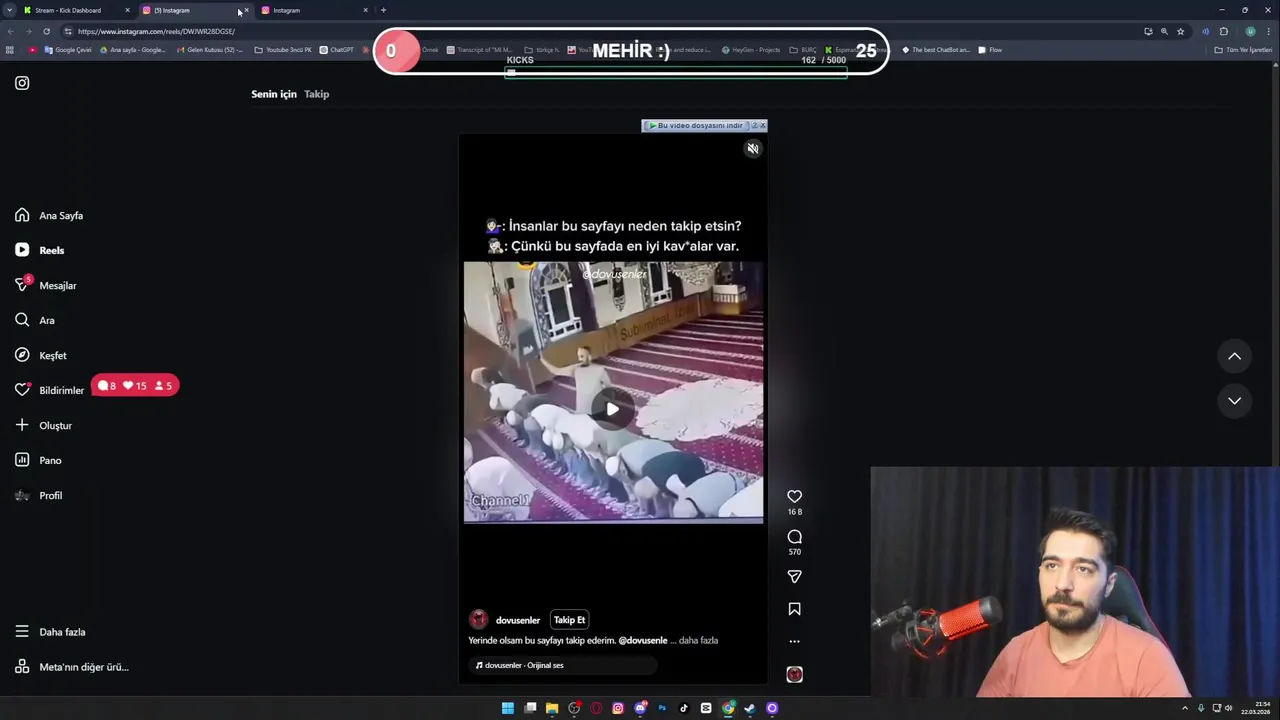Click Takip Et to follow dovusenler

coord(569,620)
